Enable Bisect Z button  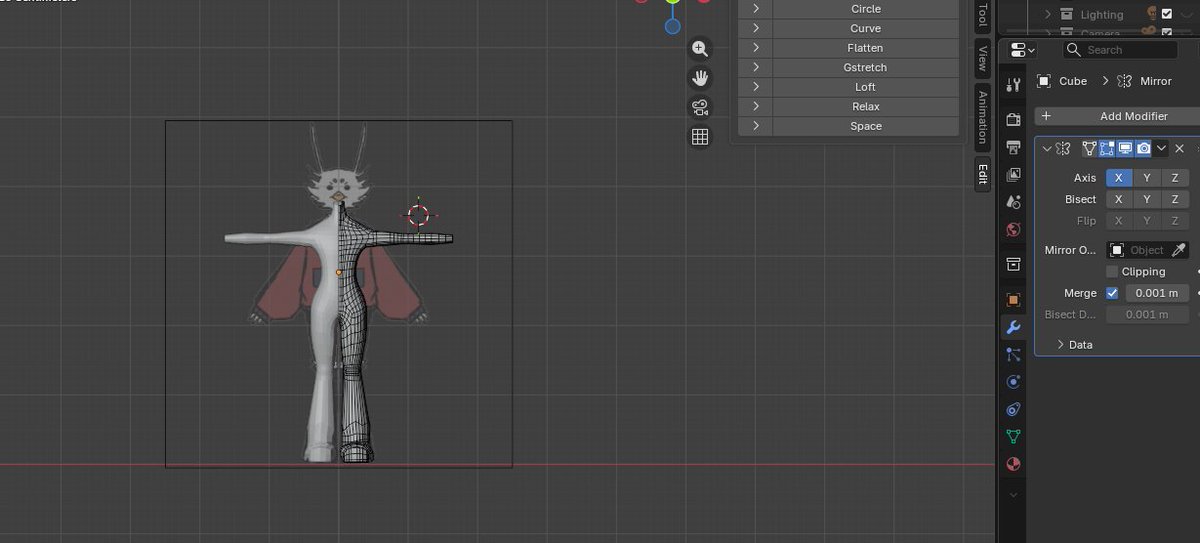1175,199
